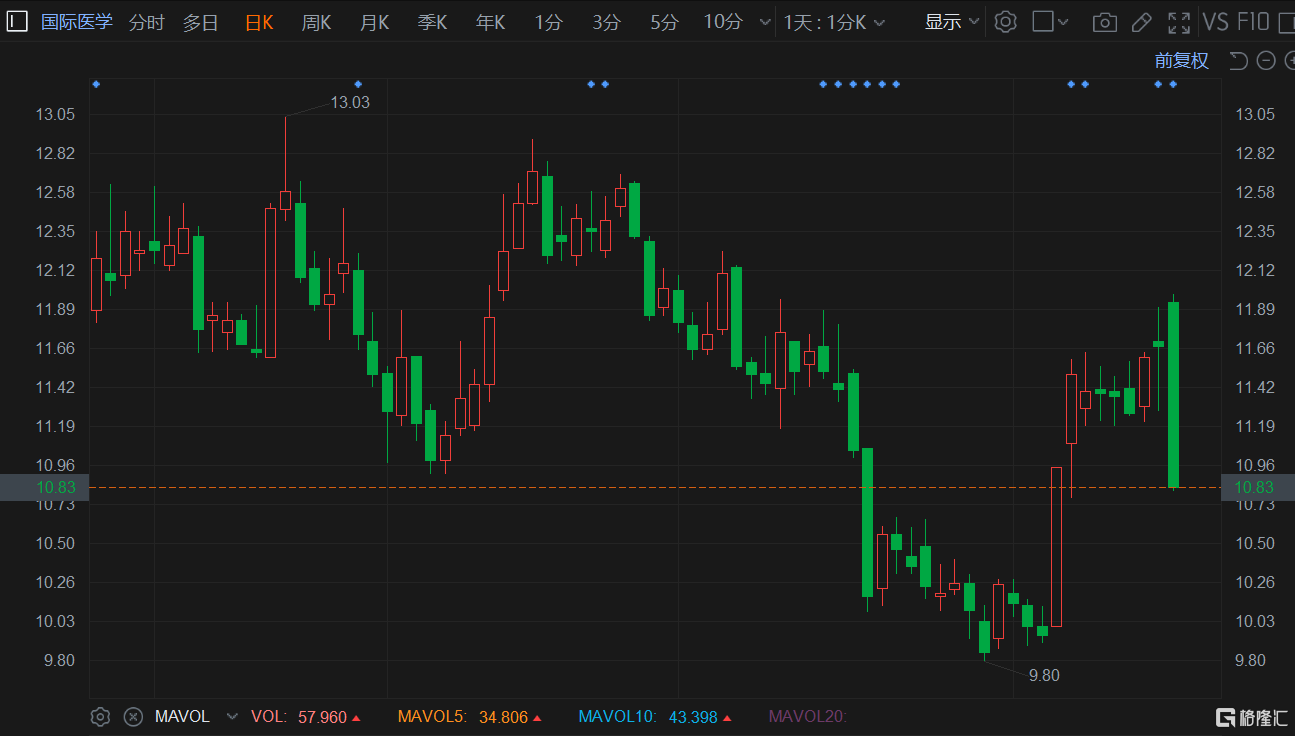Screen dimensions: 1295x736
Task: Click the 国际医学 stock name
Action: 77,22
